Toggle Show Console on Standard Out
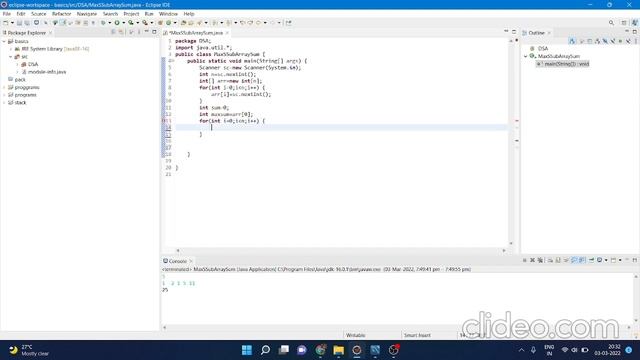 point(574,260)
